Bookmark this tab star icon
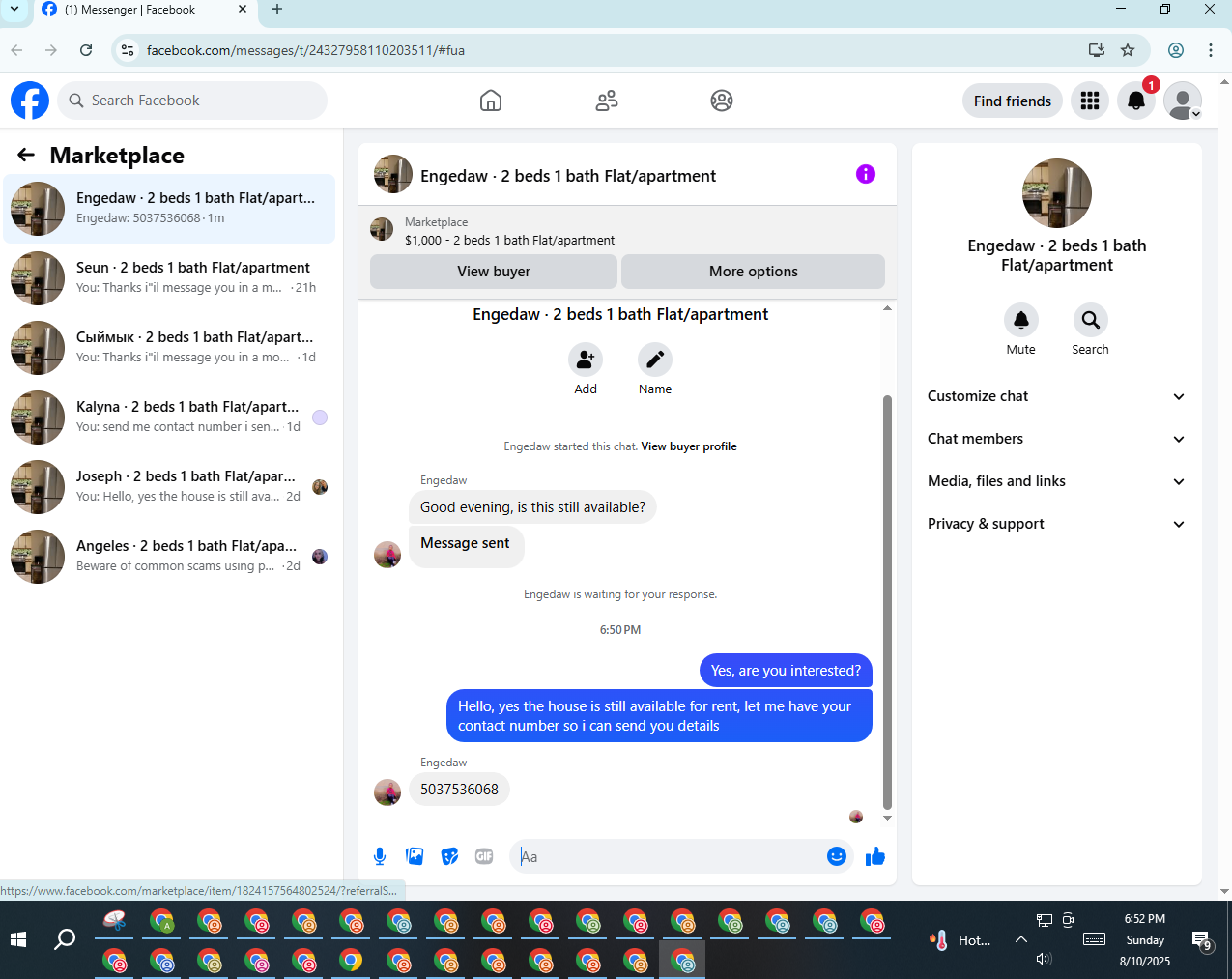The height and width of the screenshot is (979, 1232). point(1128,50)
